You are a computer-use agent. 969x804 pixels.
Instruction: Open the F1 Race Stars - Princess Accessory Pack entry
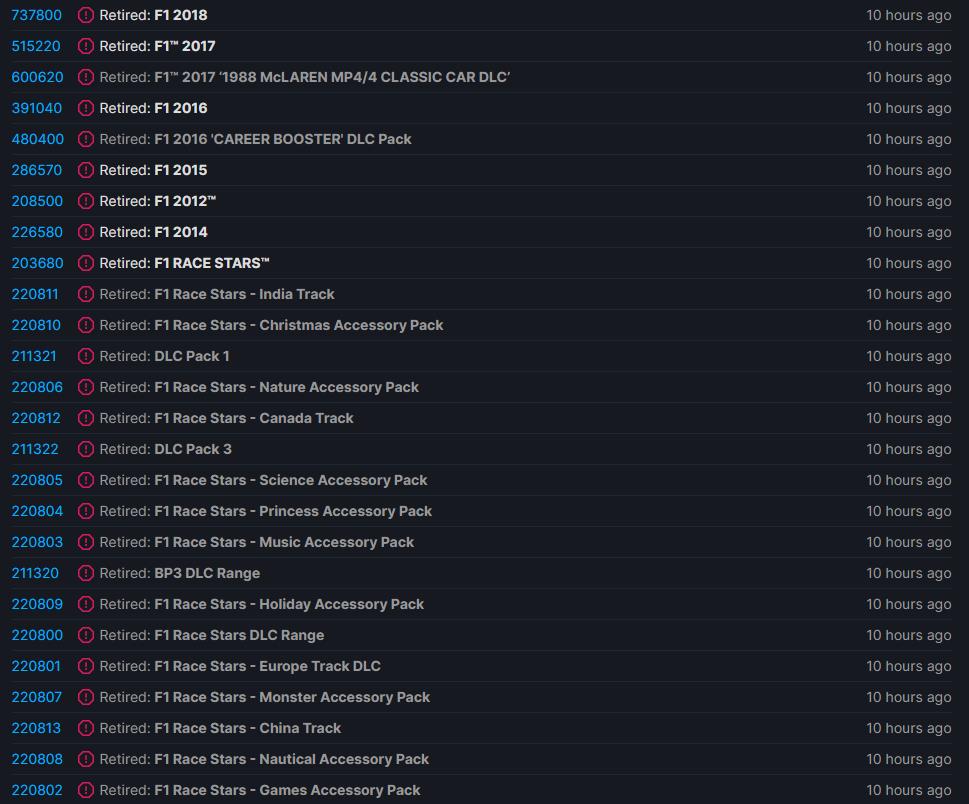(x=292, y=511)
